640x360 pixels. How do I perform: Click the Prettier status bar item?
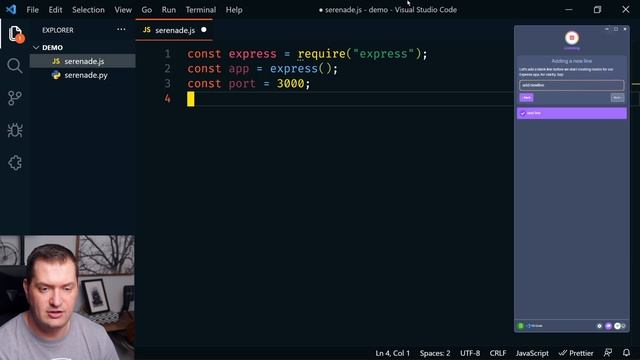coord(576,353)
